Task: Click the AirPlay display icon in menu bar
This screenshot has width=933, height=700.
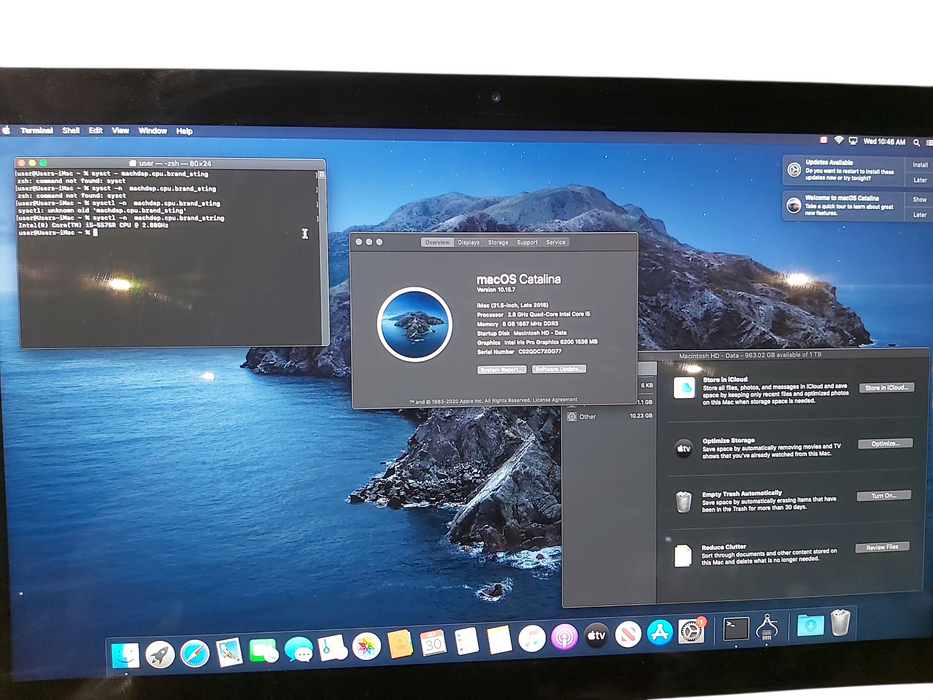Action: coord(853,141)
